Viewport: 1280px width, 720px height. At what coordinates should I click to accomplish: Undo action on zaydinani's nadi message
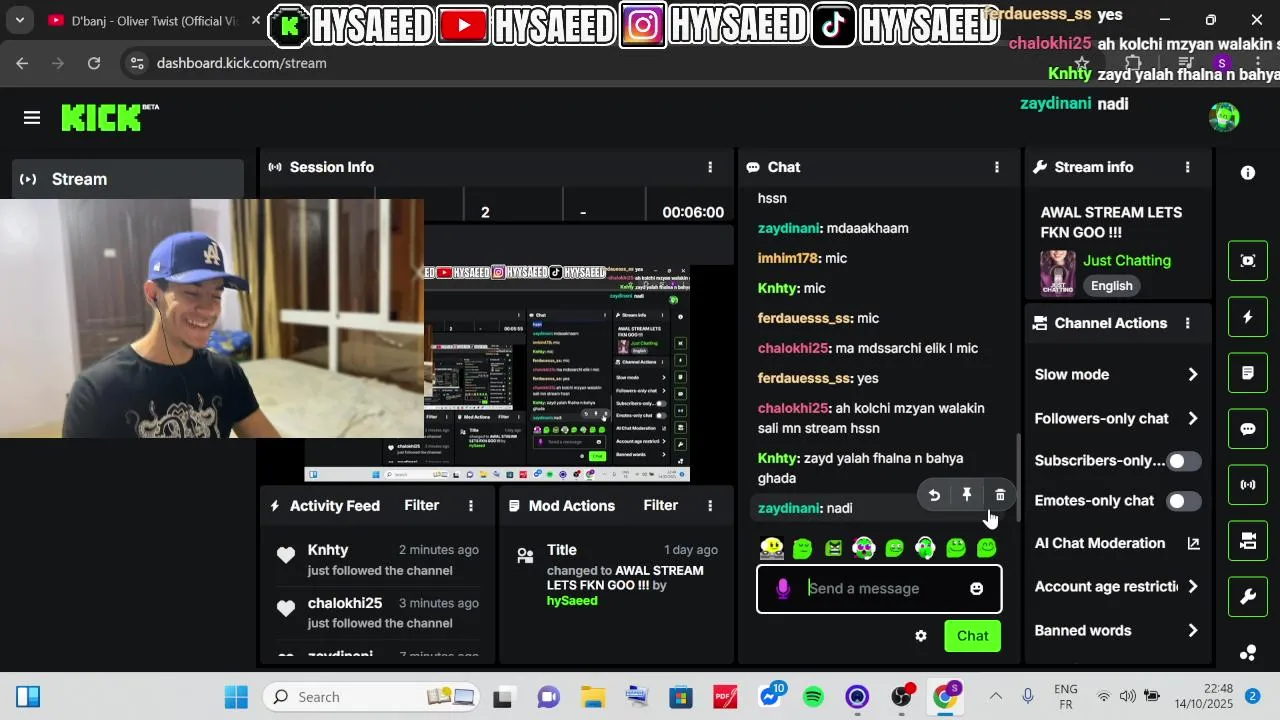coord(934,495)
